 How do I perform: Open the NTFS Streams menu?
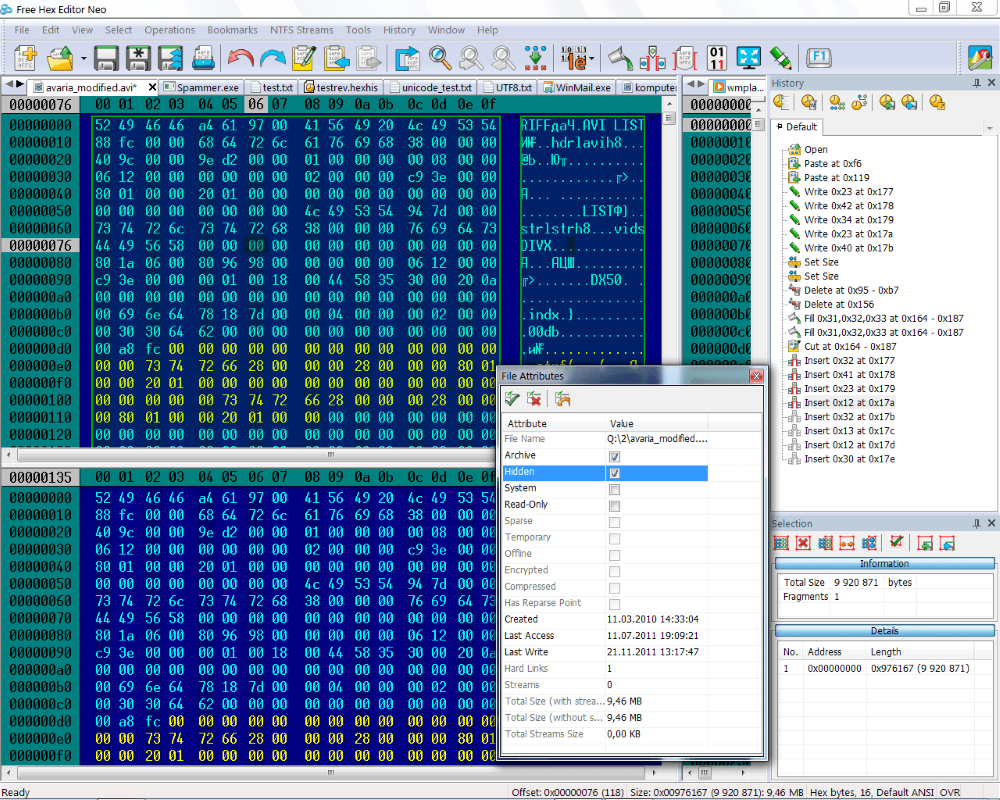coord(302,30)
